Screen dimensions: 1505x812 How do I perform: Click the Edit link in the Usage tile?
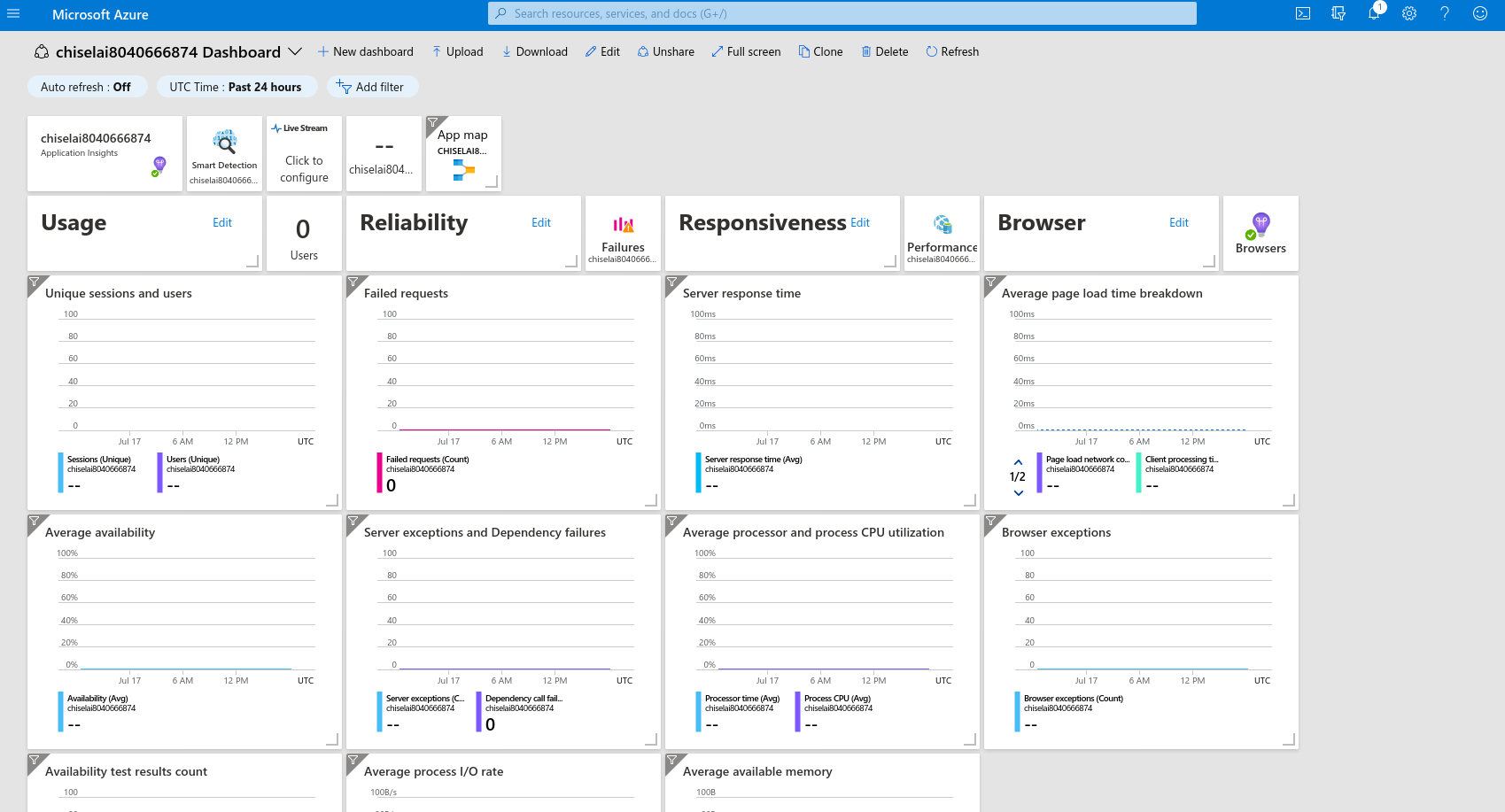click(222, 223)
